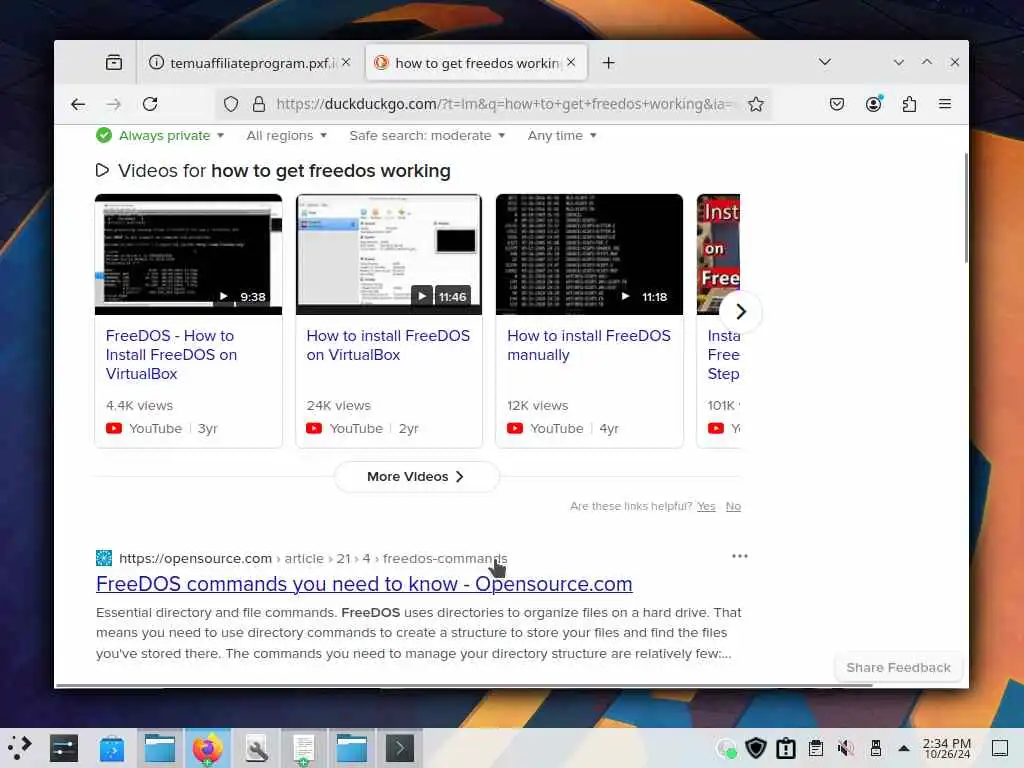This screenshot has height=768, width=1024.
Task: Open 'How to install FreeDOS manually' link
Action: [589, 345]
